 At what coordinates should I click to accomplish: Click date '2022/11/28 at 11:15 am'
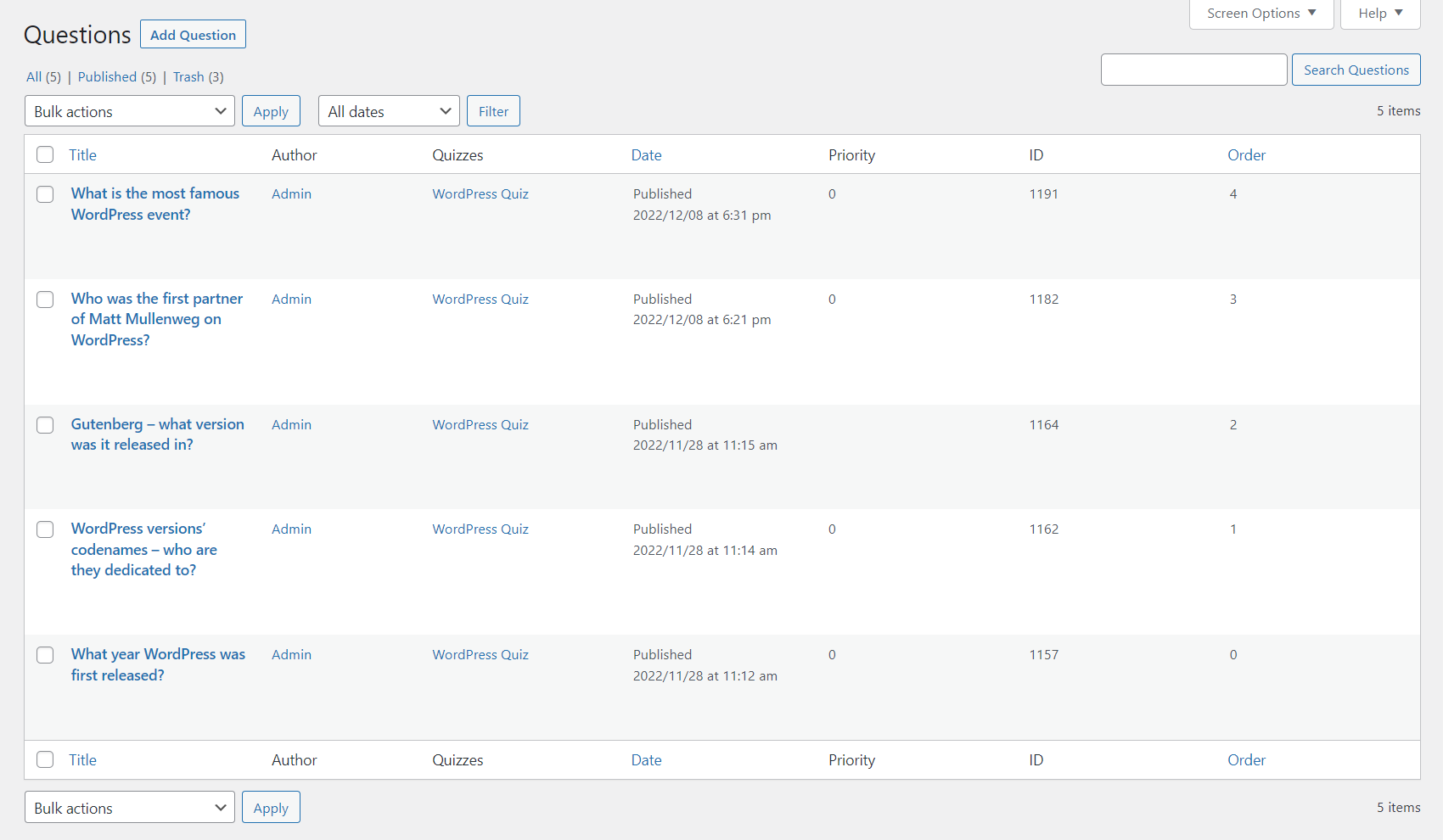705,445
